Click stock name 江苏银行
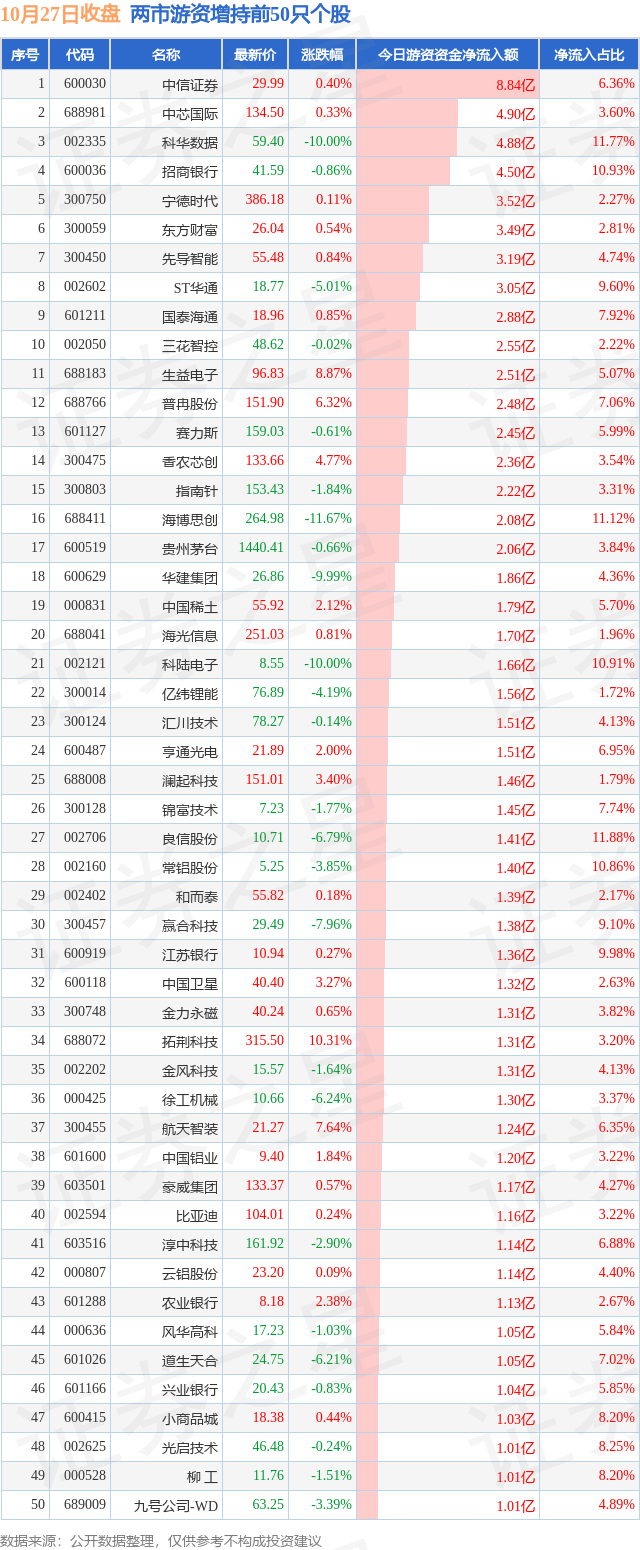Image resolution: width=640 pixels, height=1550 pixels. click(190, 954)
